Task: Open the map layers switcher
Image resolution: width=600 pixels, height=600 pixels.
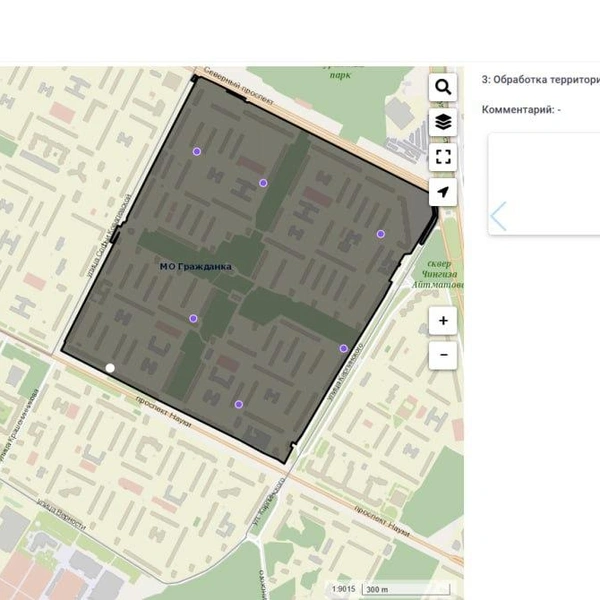Action: coord(443,122)
